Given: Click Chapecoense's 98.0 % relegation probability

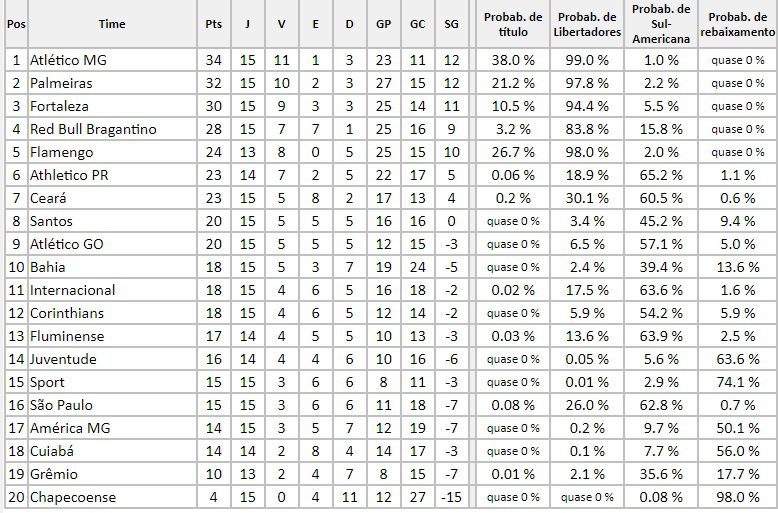Looking at the screenshot, I should 737,497.
